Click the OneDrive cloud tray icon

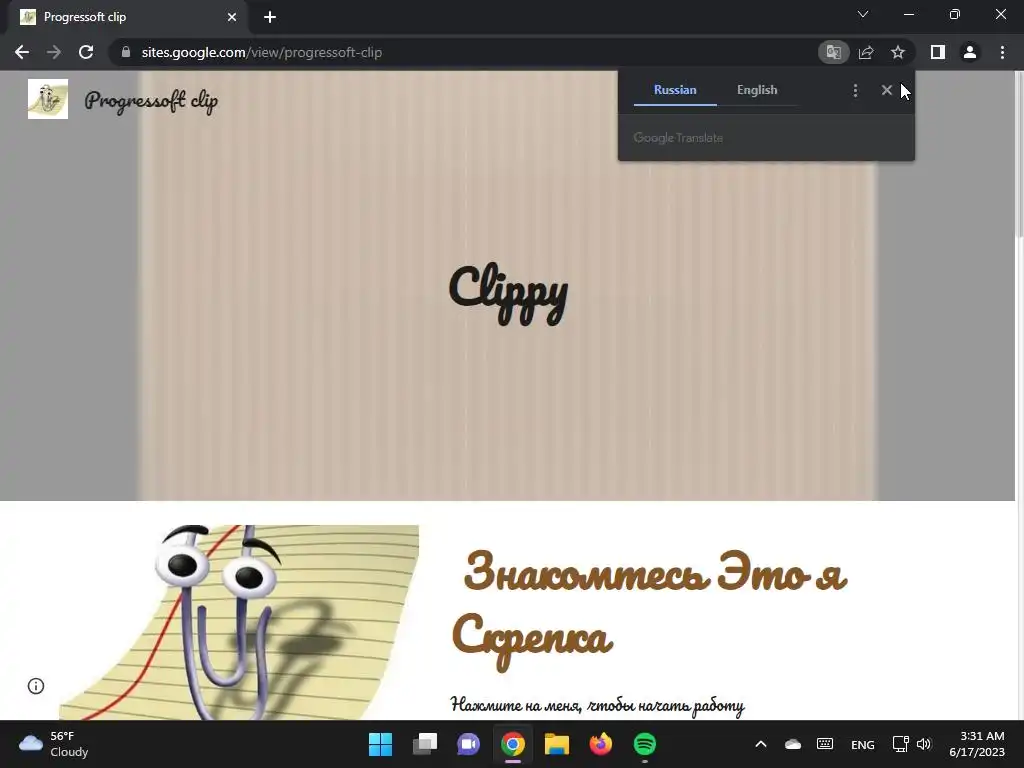click(x=793, y=744)
